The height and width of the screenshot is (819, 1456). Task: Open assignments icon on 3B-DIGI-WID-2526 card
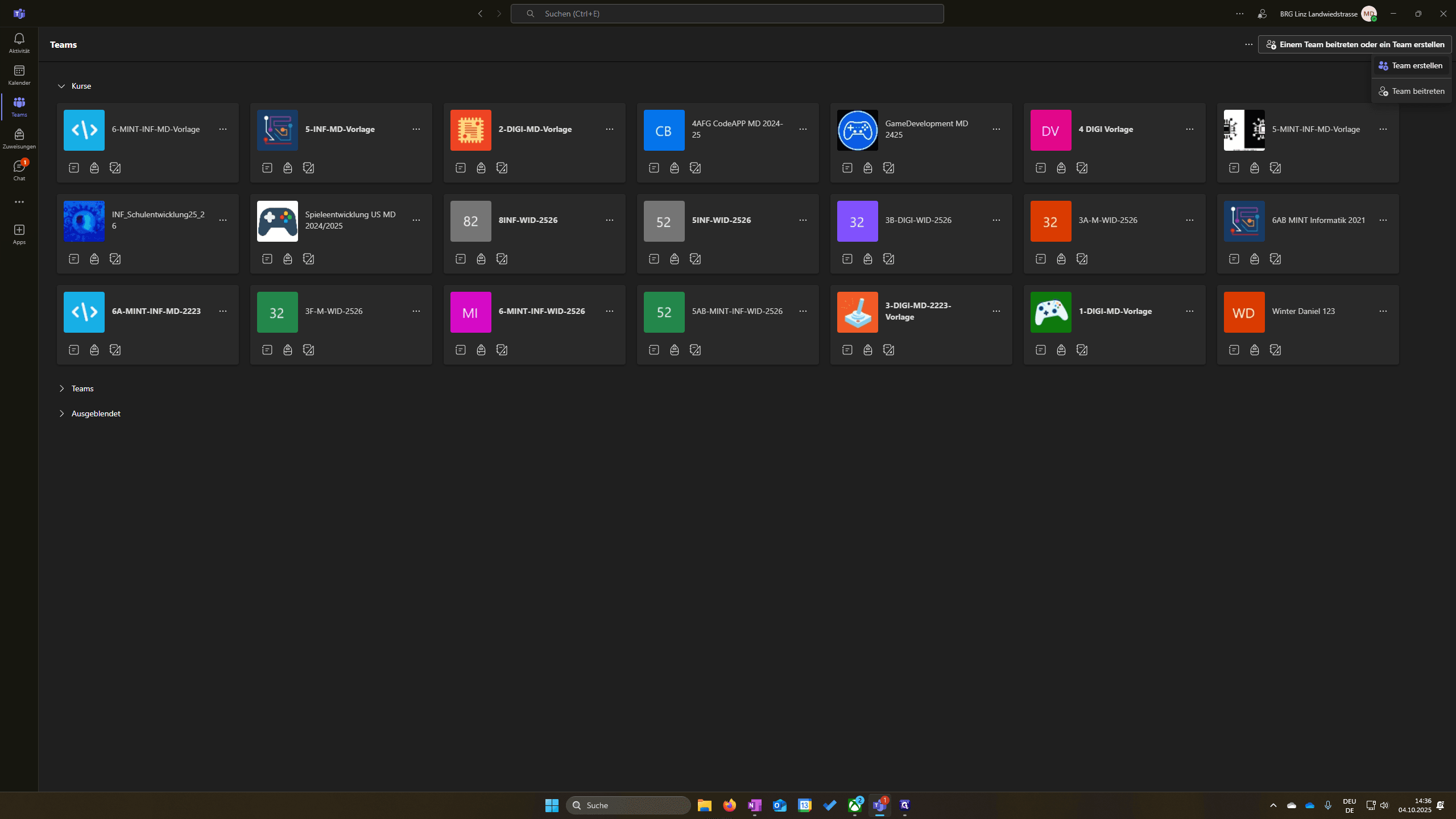pos(868,259)
